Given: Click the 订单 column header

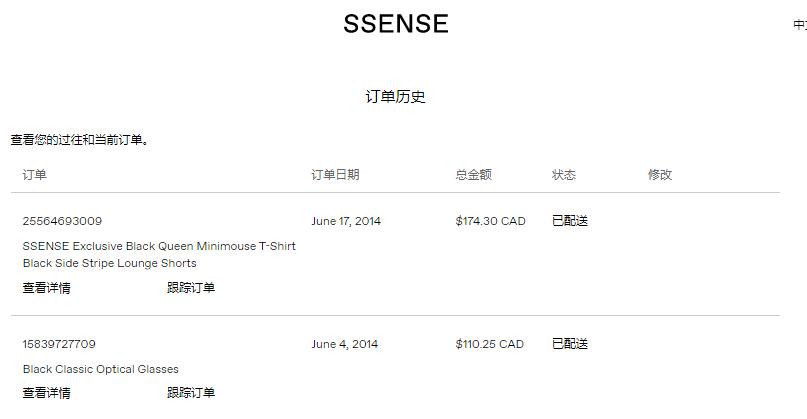Looking at the screenshot, I should click(x=34, y=174).
